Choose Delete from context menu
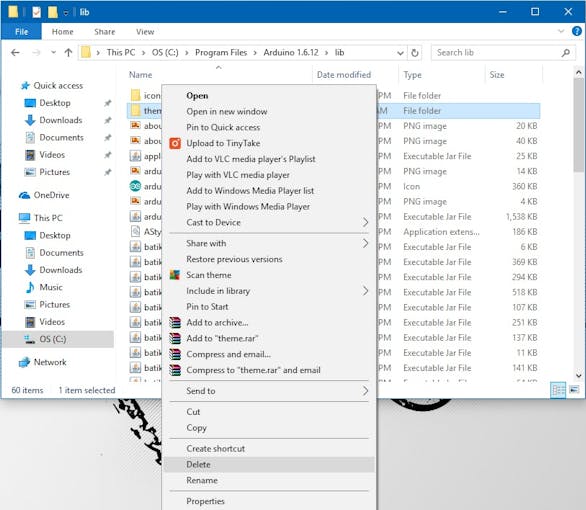586x510 pixels. [269, 464]
